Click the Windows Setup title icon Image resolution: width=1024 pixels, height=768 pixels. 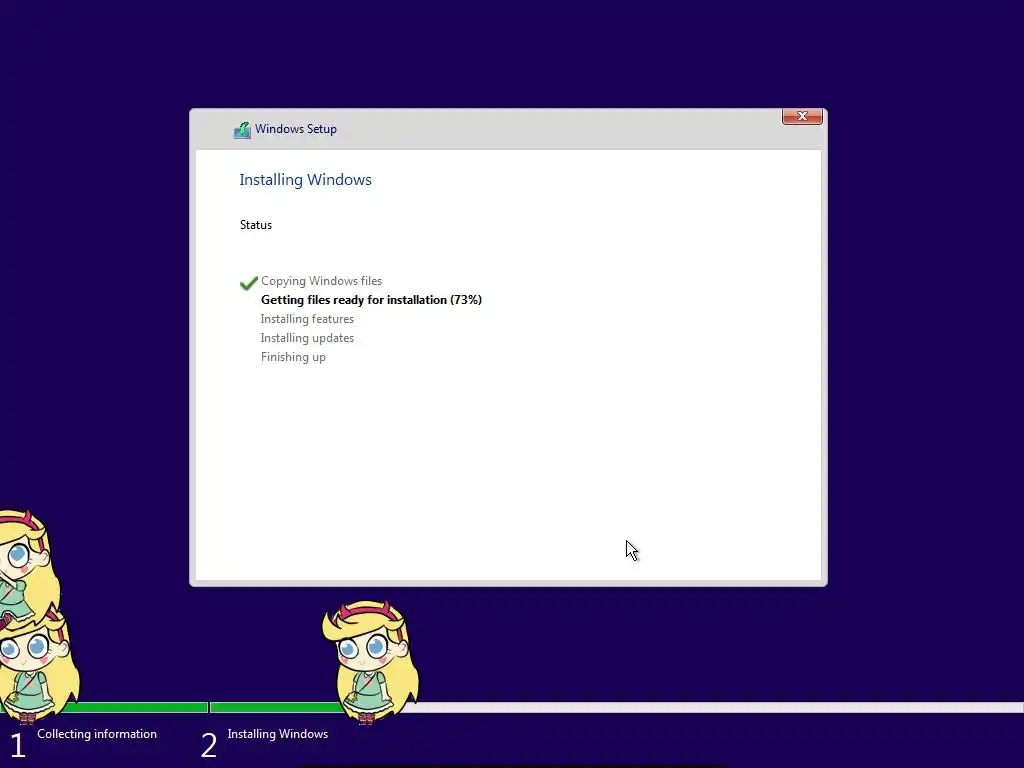click(242, 130)
